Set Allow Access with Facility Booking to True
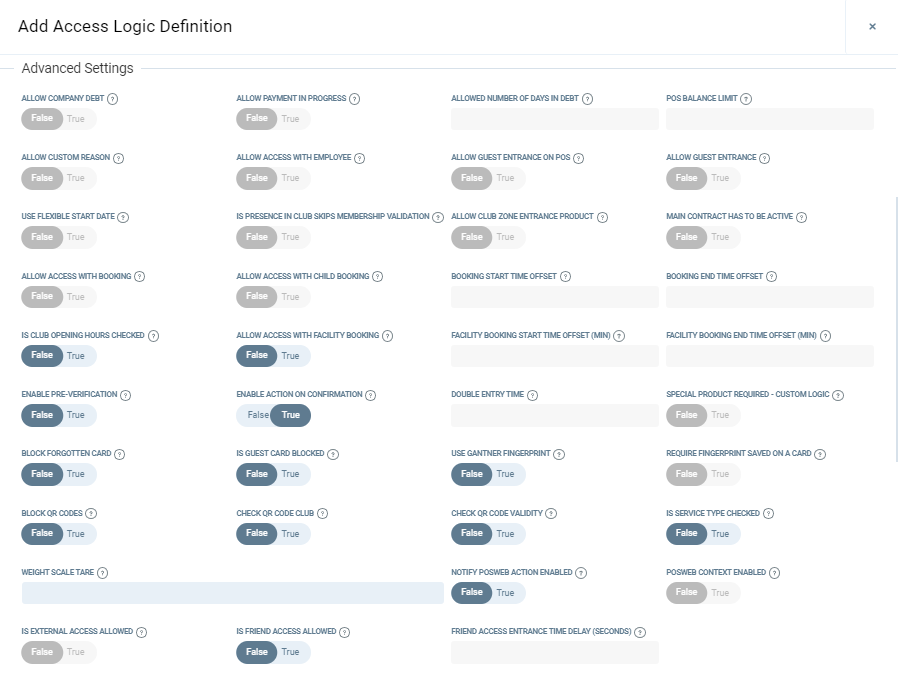The height and width of the screenshot is (682, 898). click(291, 356)
